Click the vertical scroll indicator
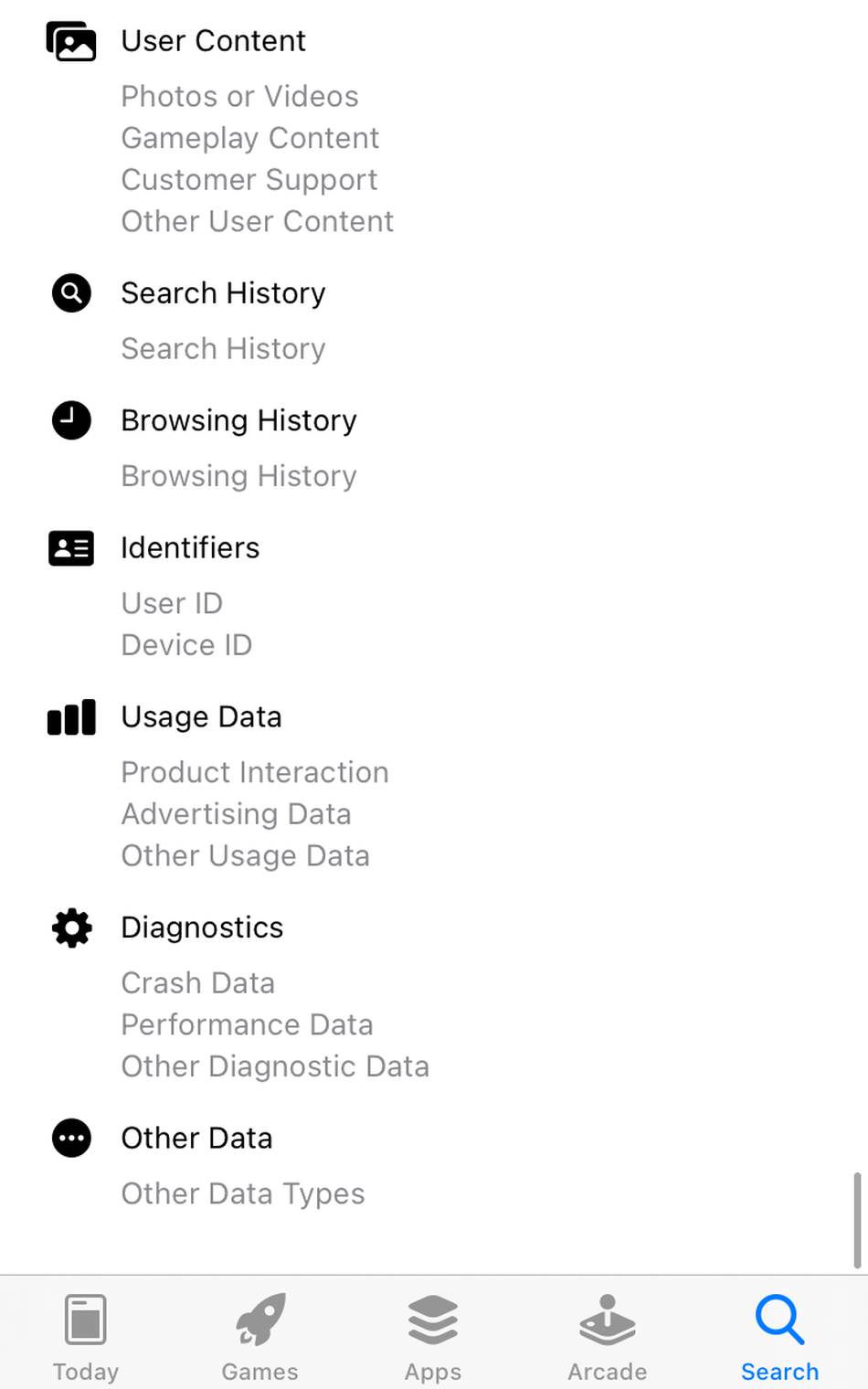 856,1220
